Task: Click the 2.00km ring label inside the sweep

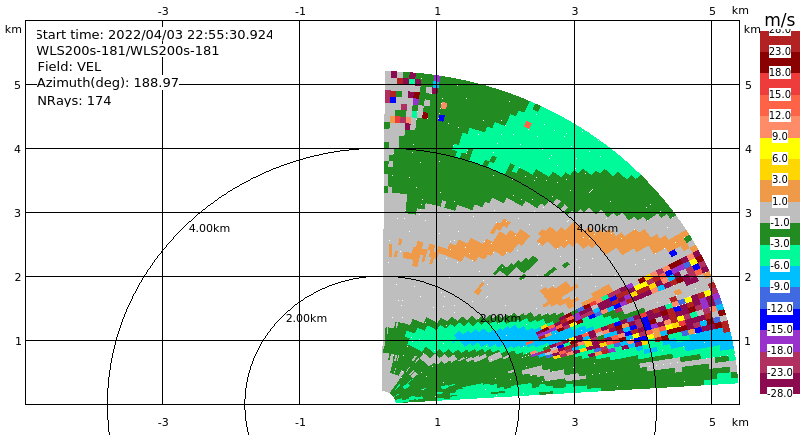Action: (x=500, y=318)
